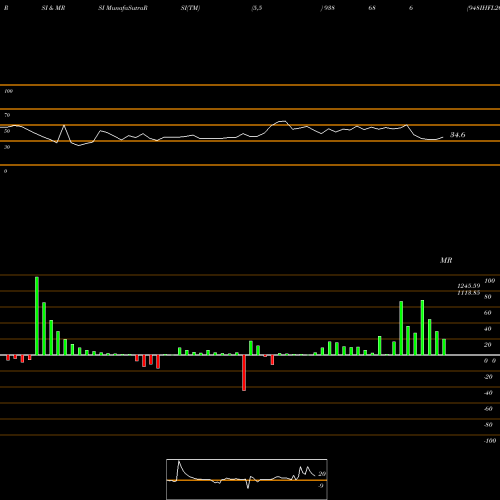This screenshot has width=500, height=500.
Task: Click the tallest green histogram bar
Action: (37, 316)
